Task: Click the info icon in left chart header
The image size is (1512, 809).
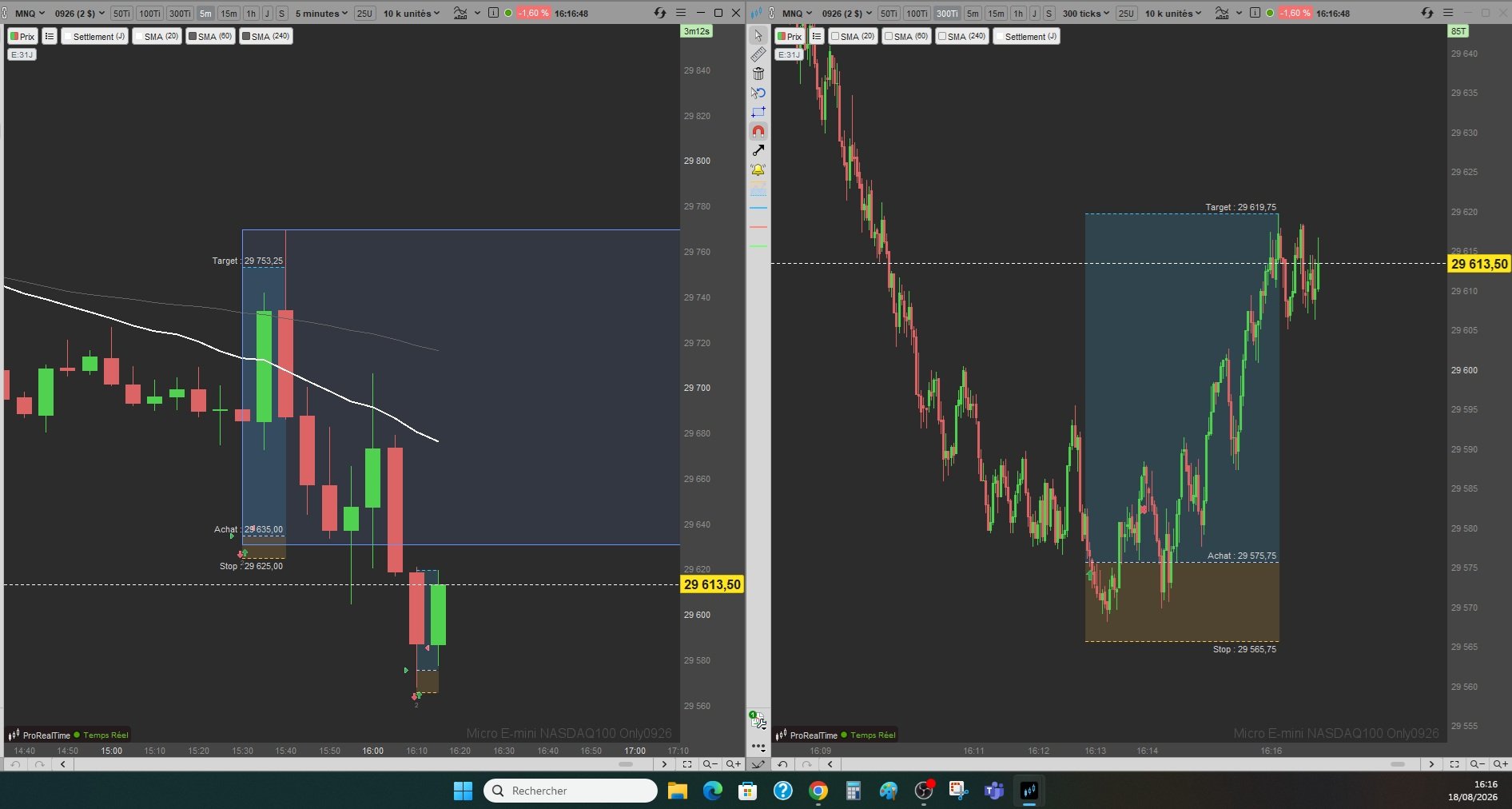Action: (493, 13)
